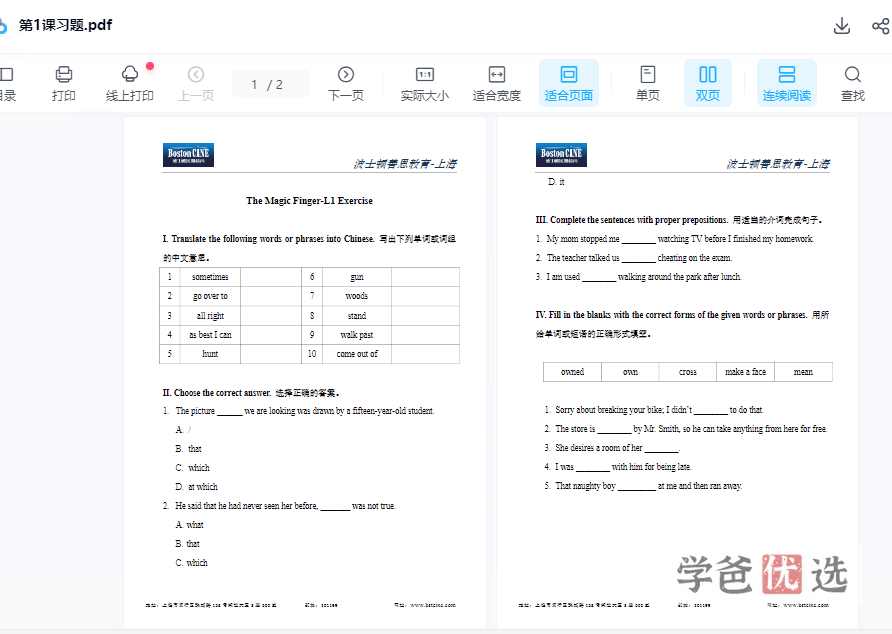Click table cell 'walk past'
This screenshot has width=892, height=634.
point(357,335)
